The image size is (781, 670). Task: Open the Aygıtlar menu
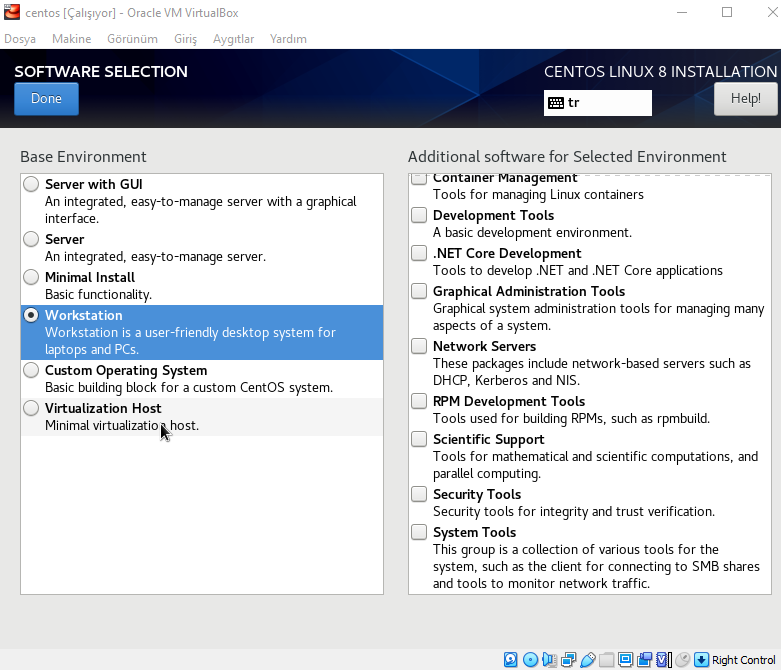click(x=234, y=39)
